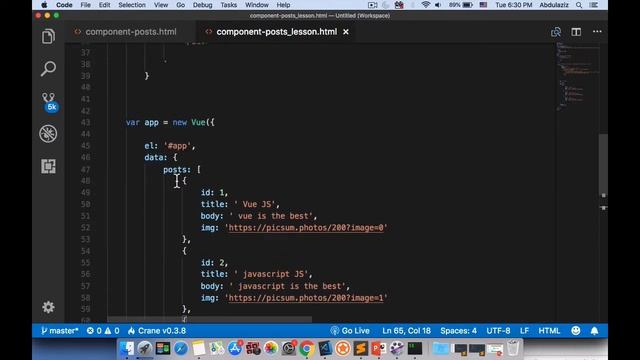Viewport: 640px width, 360px height.
Task: Open Notification Center in menu bar
Action: click(594, 5)
